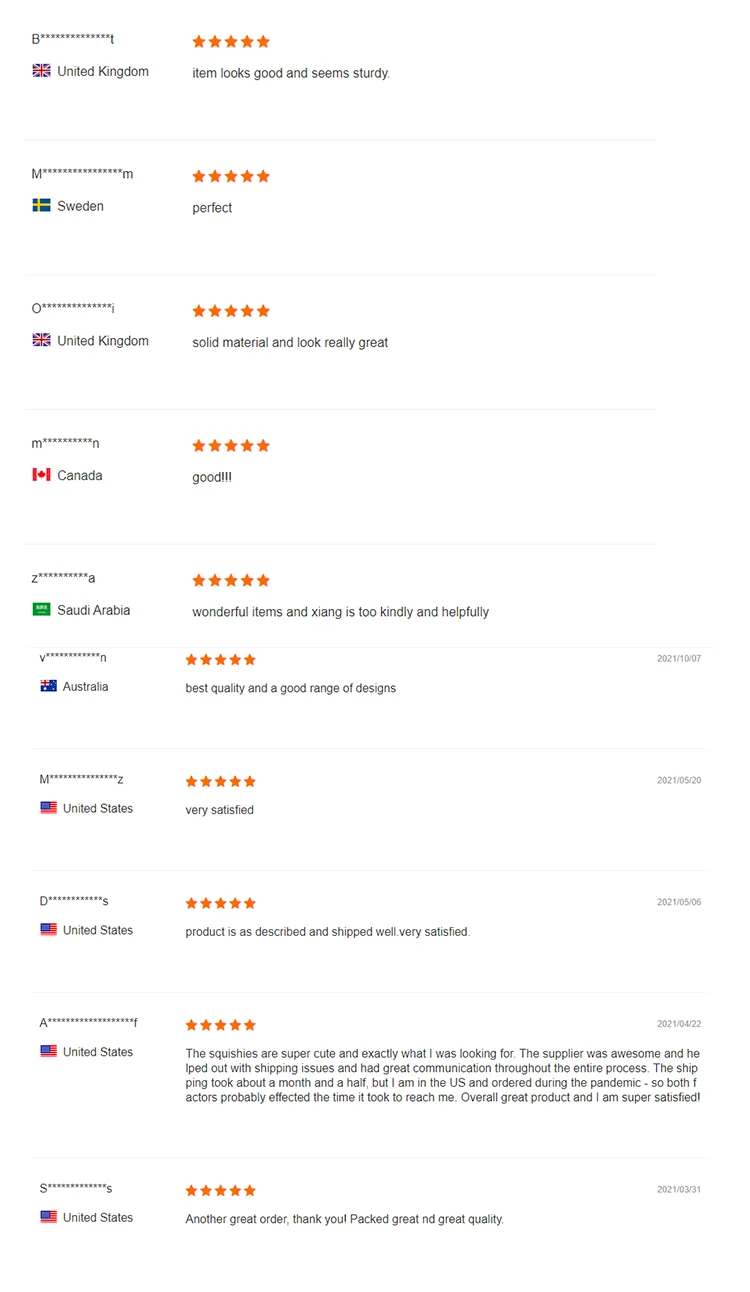Click the 2021/10/07 review date
This screenshot has width=750, height=1292.
point(679,659)
